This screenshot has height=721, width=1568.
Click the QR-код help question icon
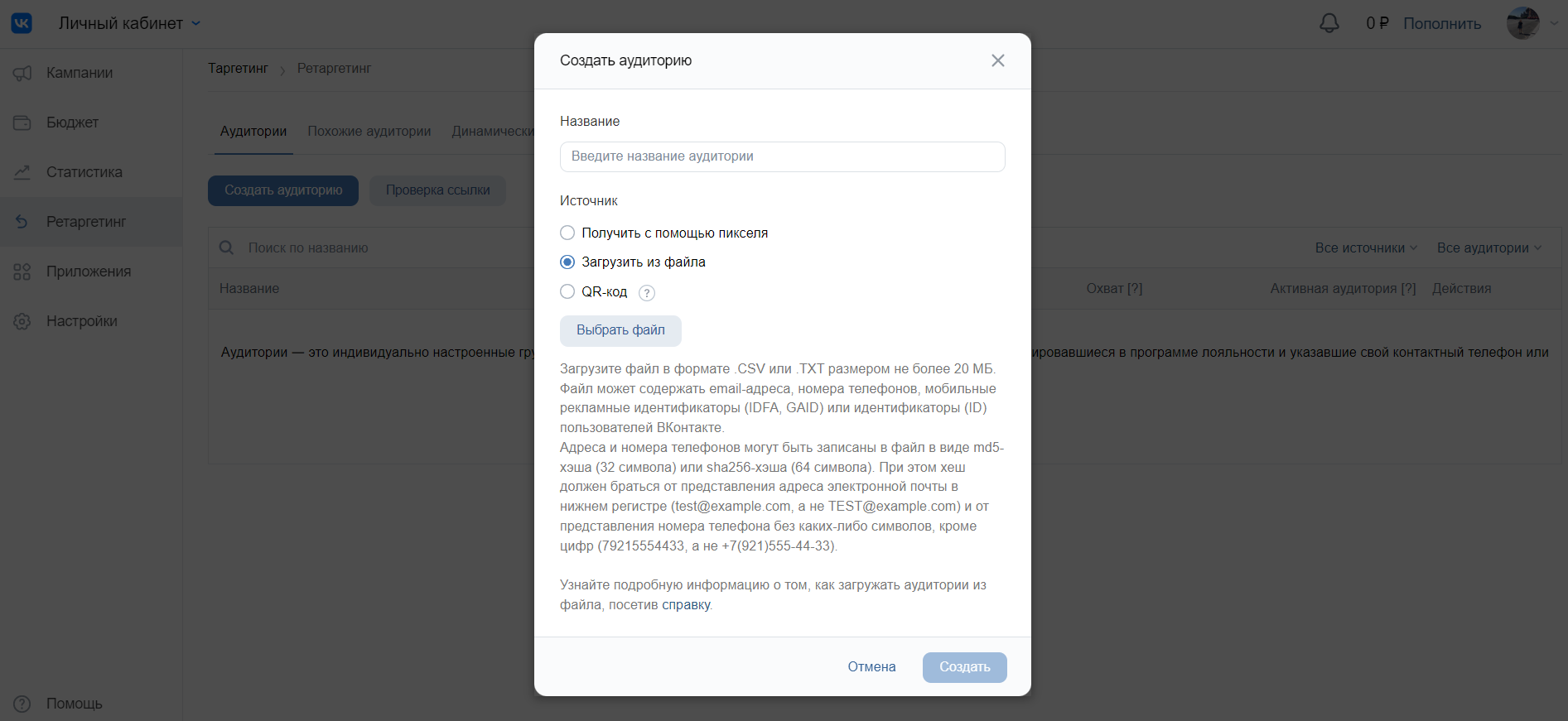click(647, 293)
